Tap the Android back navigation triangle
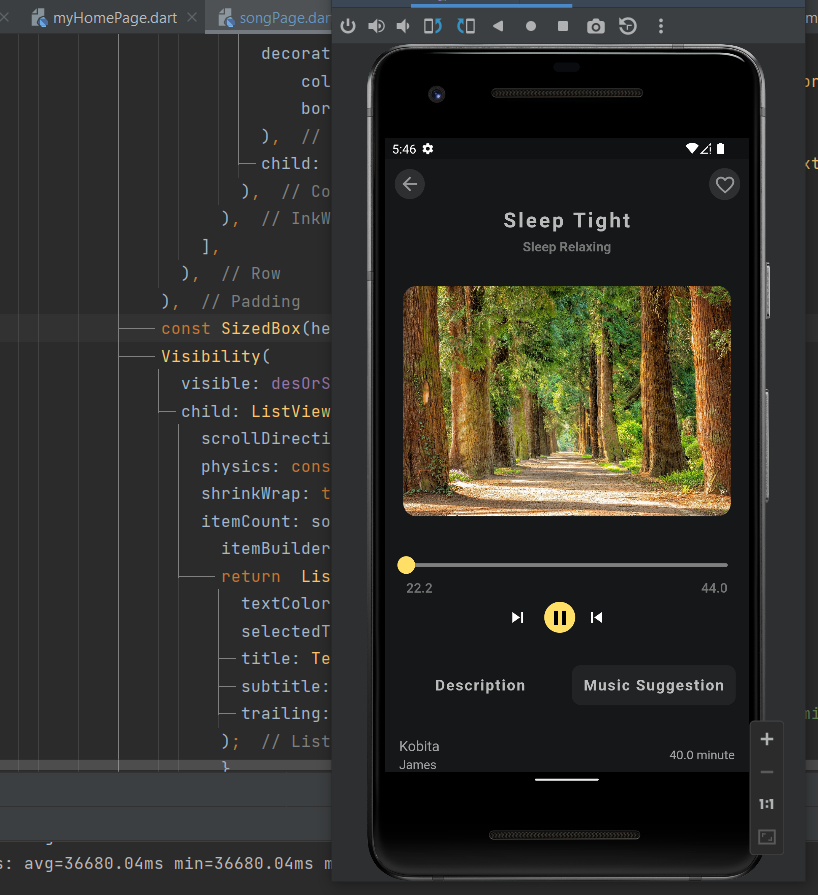This screenshot has width=818, height=895. (496, 26)
